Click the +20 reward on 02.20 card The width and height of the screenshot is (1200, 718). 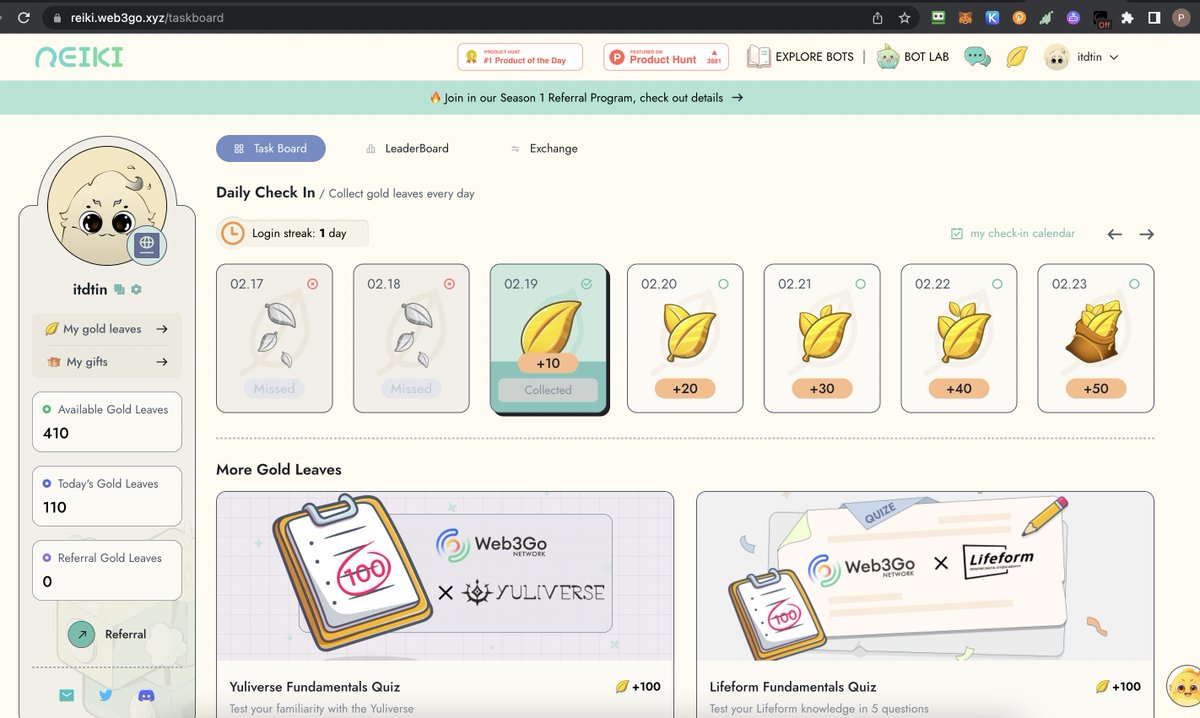coord(685,389)
